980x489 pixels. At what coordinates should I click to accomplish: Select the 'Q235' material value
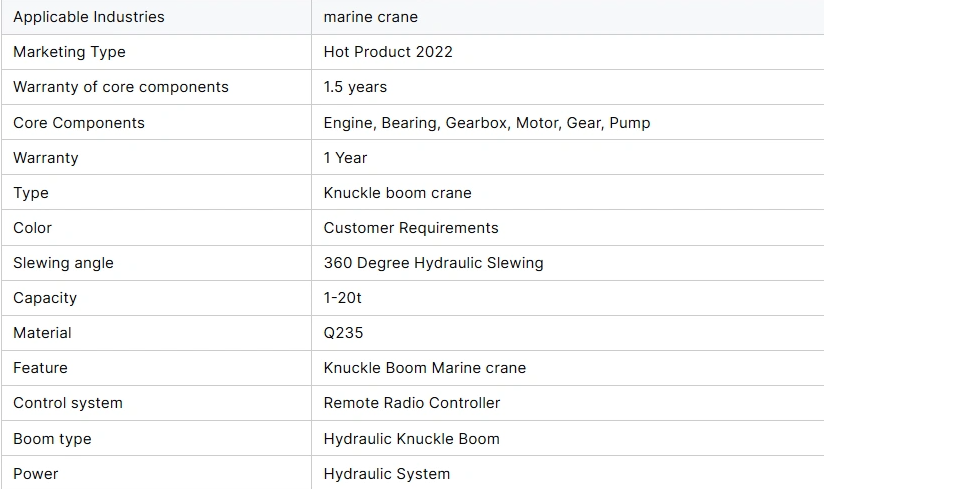[x=343, y=333]
